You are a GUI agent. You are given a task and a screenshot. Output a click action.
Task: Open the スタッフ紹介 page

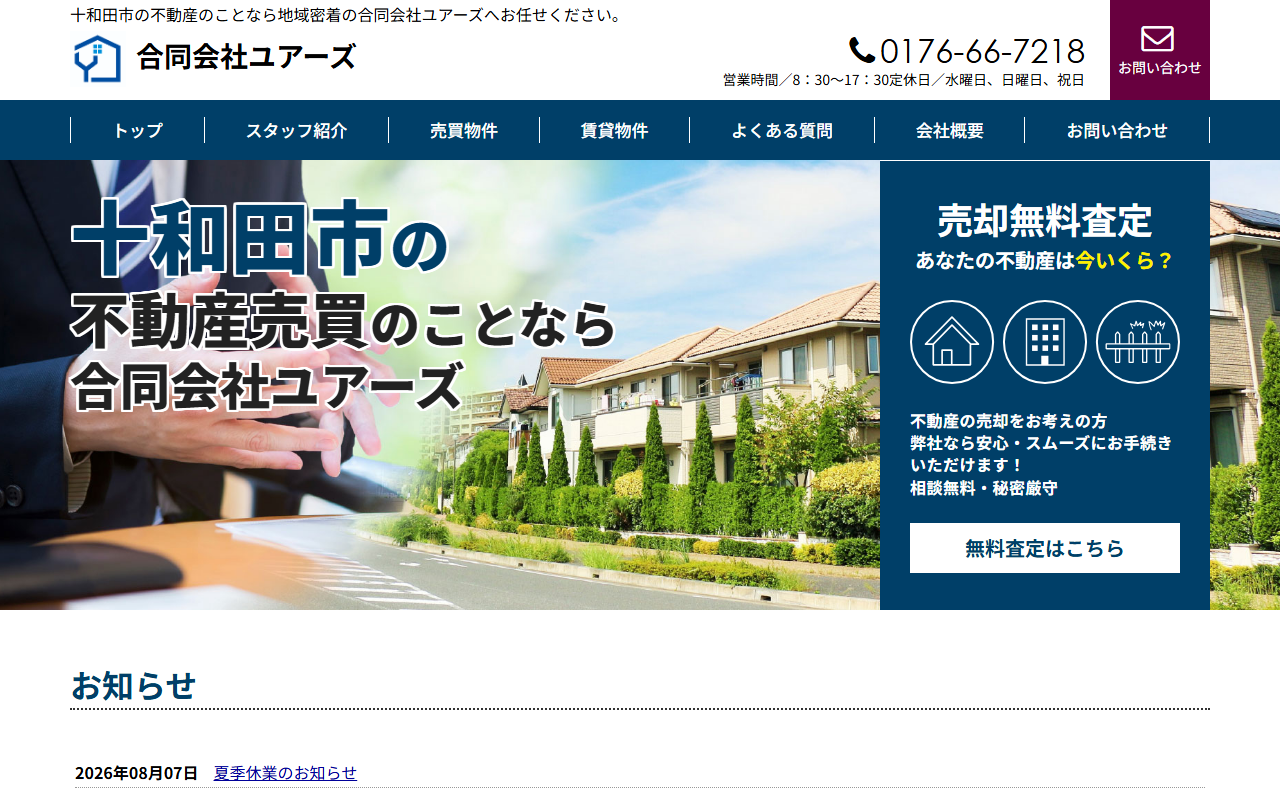tap(297, 130)
